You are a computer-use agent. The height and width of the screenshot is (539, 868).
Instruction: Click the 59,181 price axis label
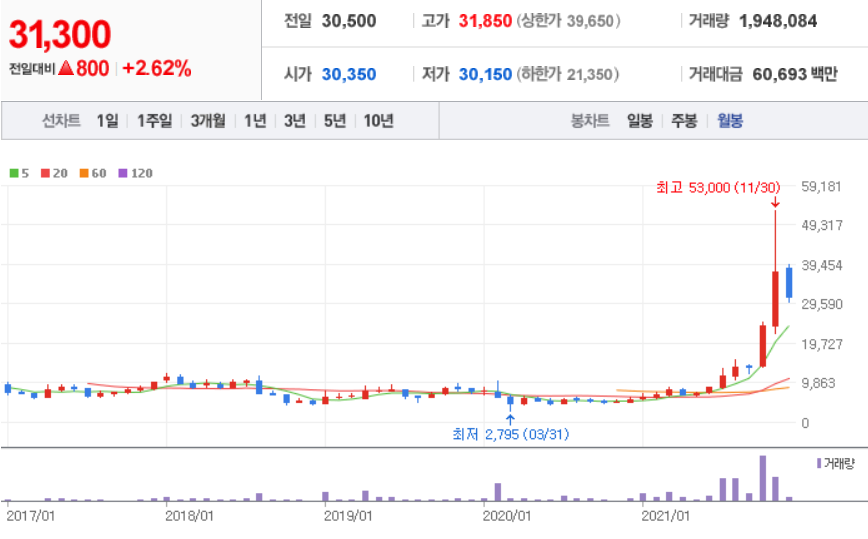(822, 186)
